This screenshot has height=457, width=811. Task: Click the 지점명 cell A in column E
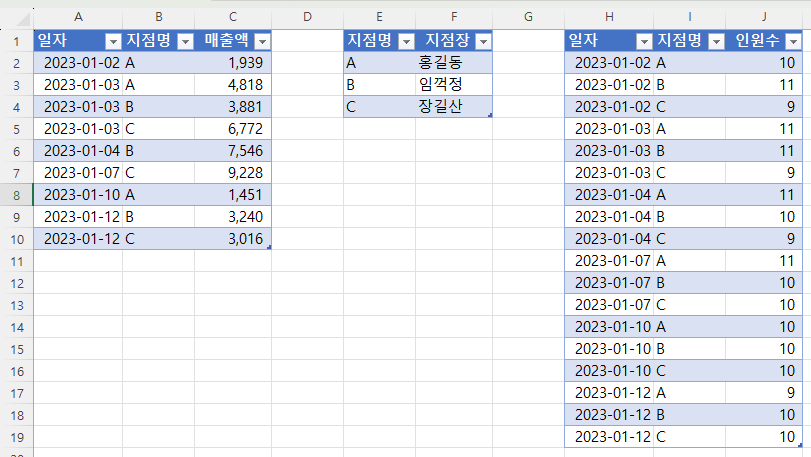click(x=380, y=63)
